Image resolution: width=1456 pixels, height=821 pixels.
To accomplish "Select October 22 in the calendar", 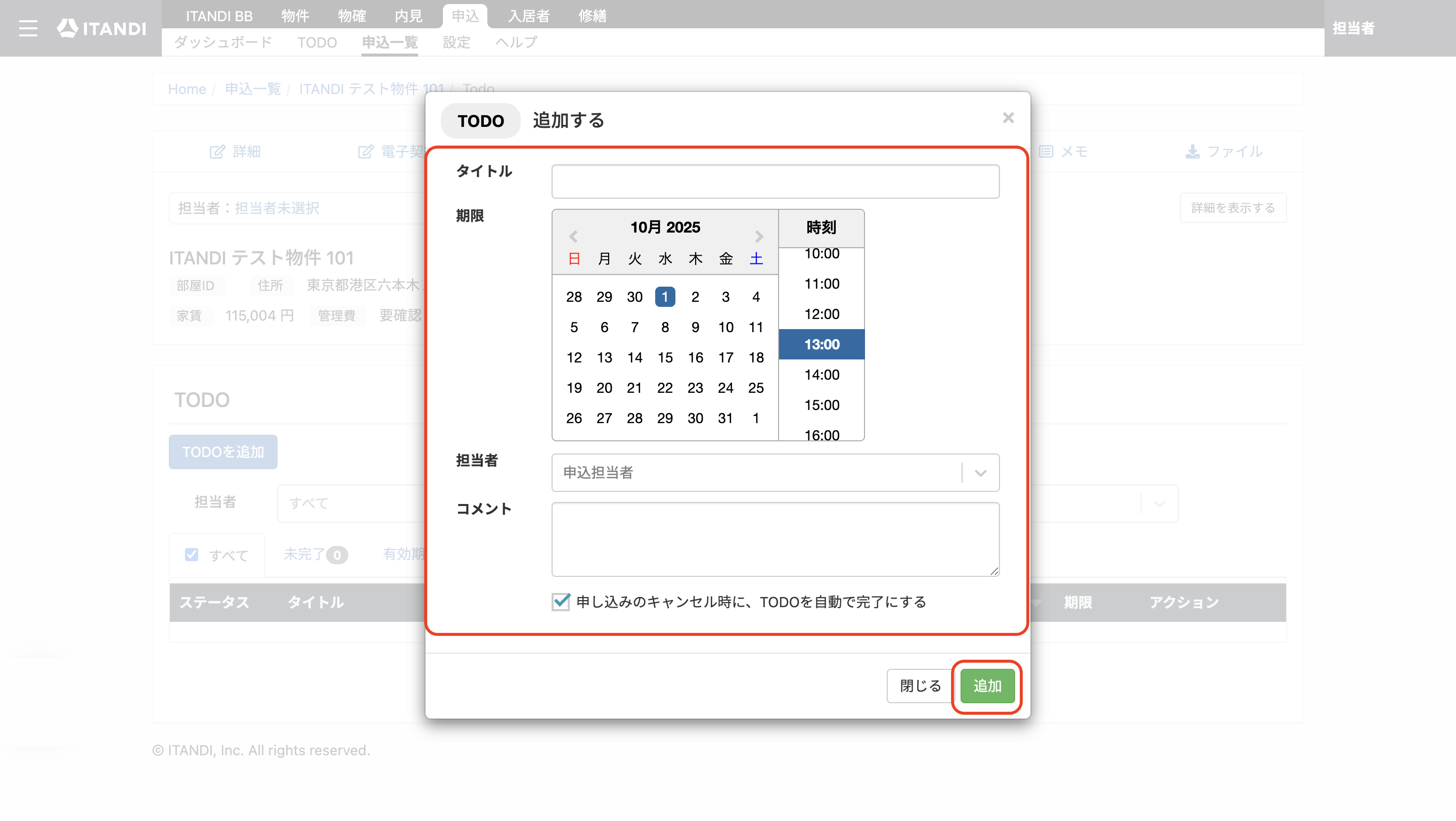I will [x=665, y=388].
